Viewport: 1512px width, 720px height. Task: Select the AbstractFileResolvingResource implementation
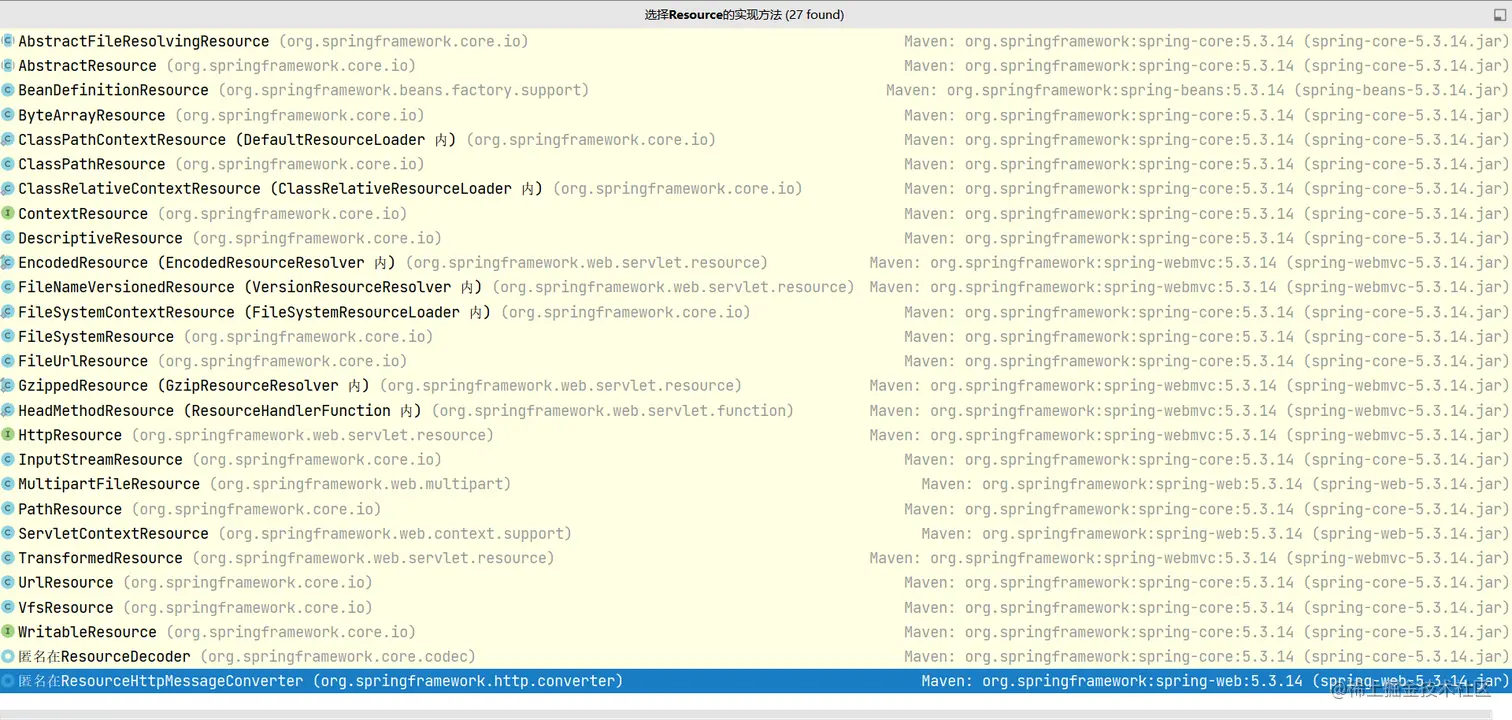pos(756,41)
